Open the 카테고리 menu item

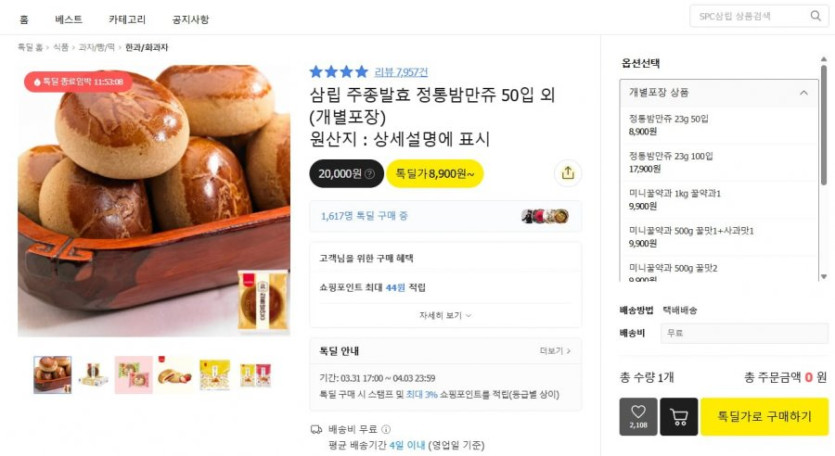click(127, 19)
